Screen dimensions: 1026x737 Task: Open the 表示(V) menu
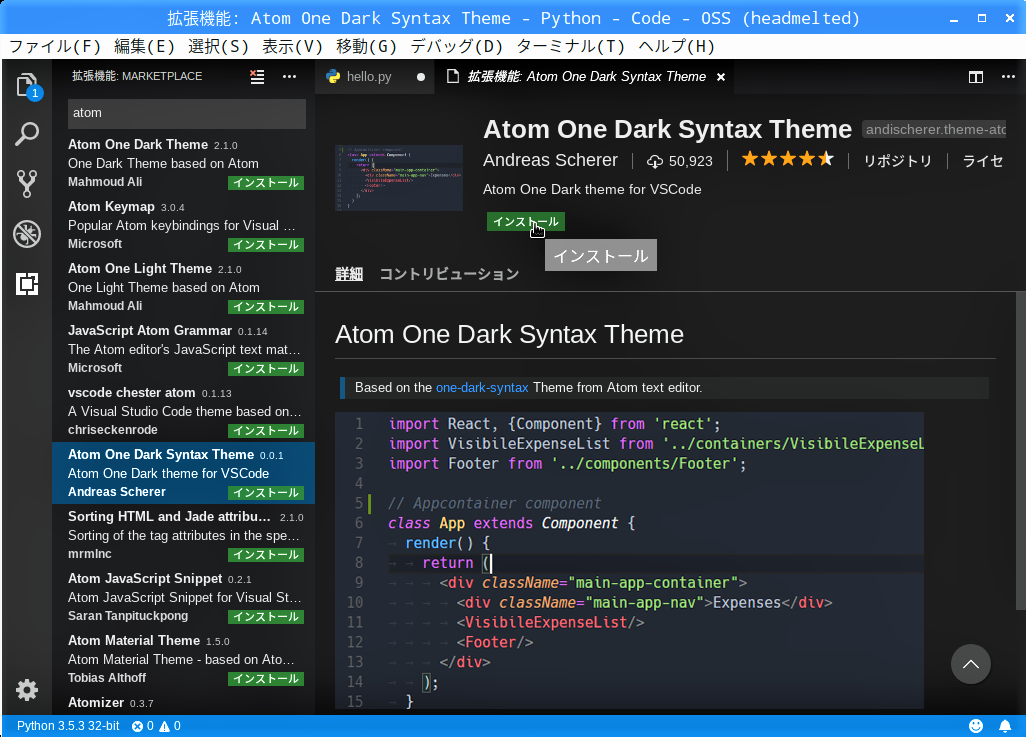point(292,46)
